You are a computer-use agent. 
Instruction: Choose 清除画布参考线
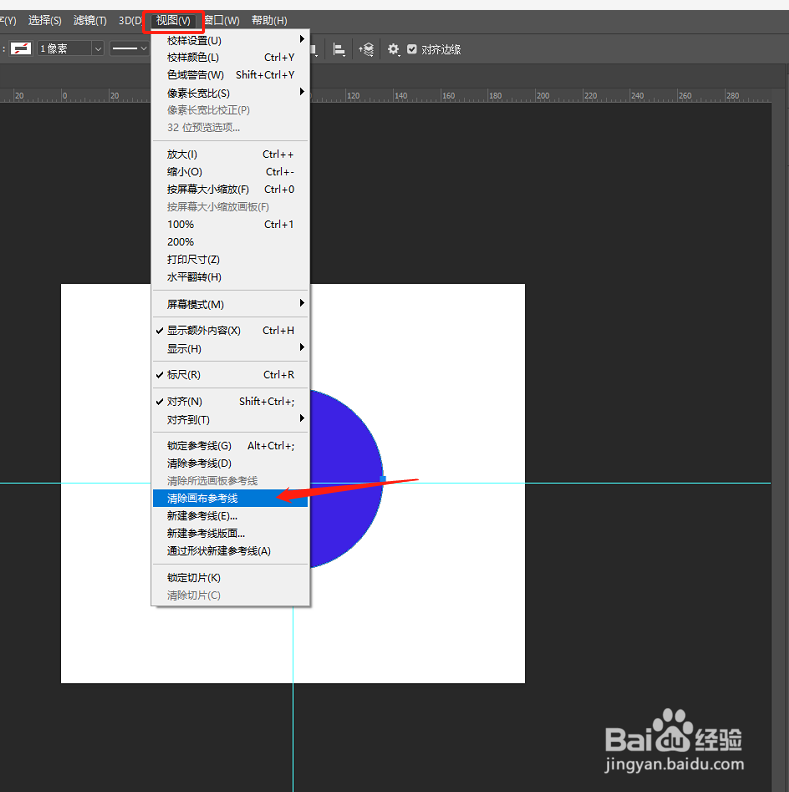tap(230, 499)
